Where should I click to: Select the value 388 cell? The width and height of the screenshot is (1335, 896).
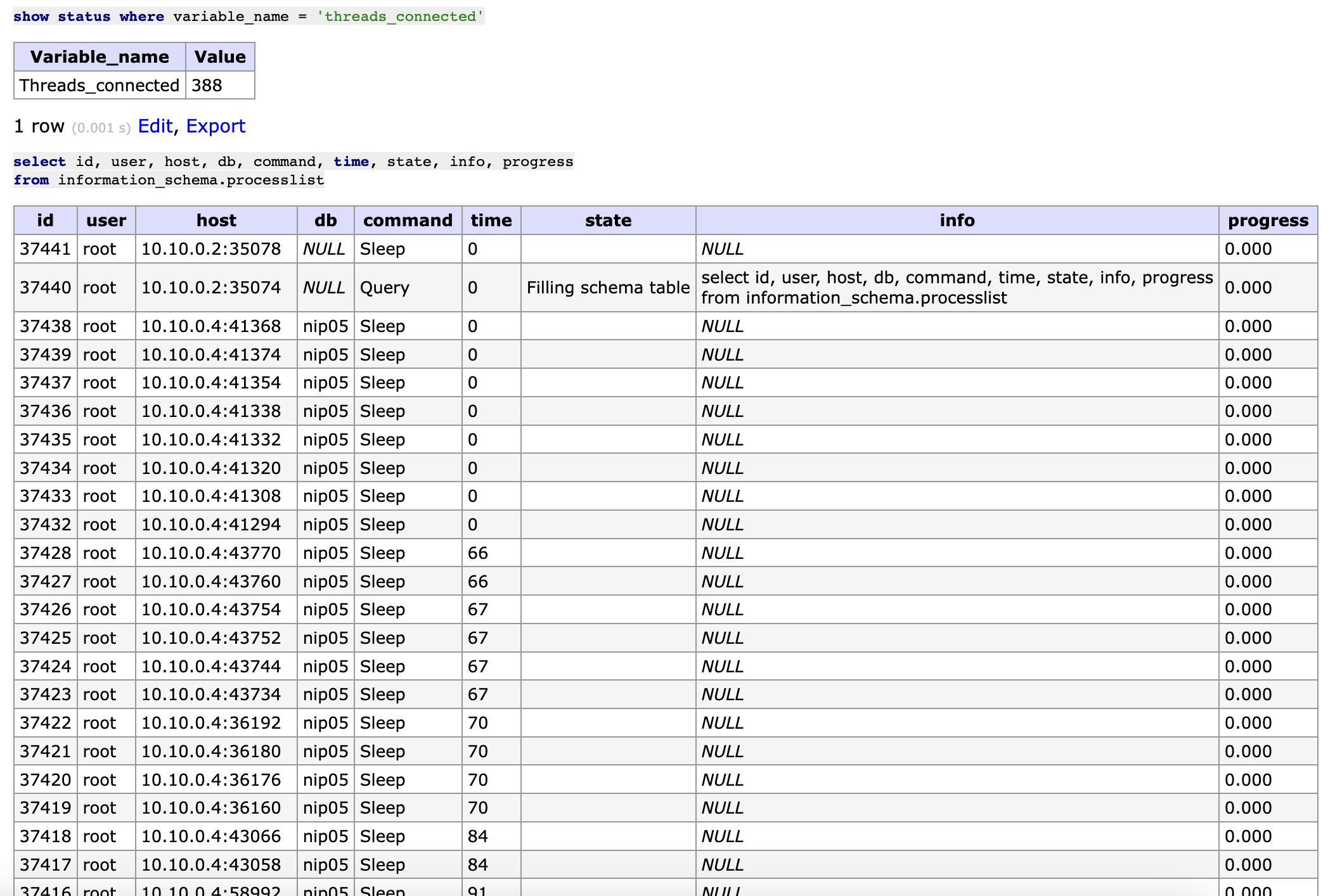click(220, 85)
